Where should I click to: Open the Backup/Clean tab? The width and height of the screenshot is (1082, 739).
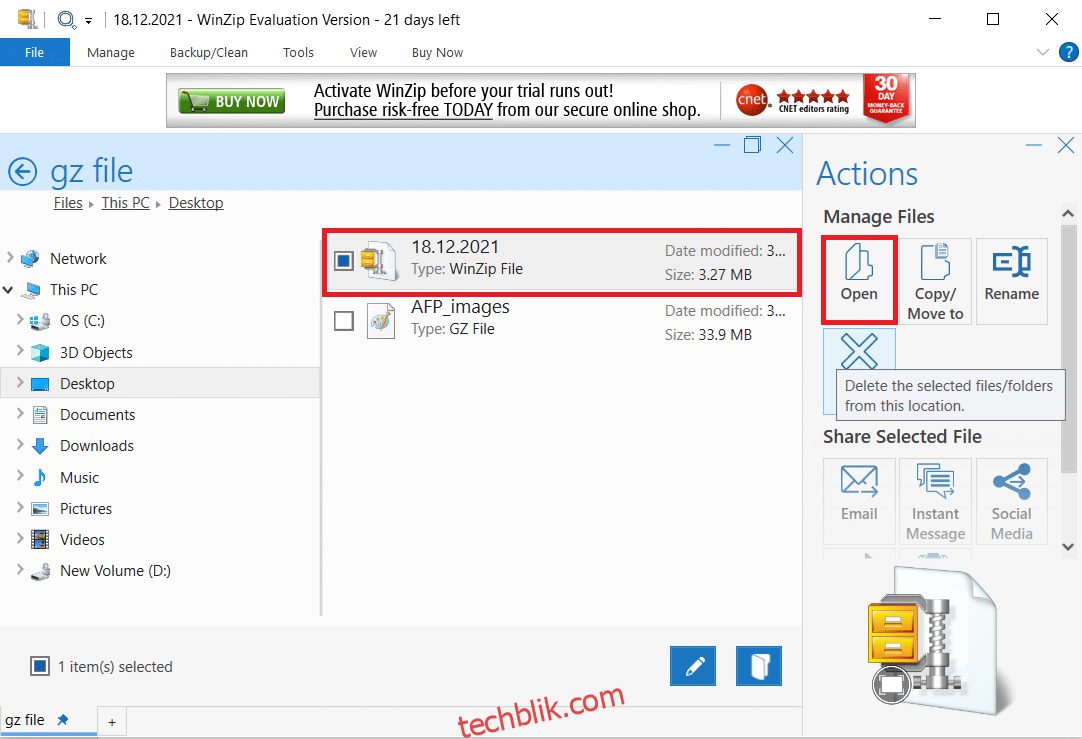[208, 52]
